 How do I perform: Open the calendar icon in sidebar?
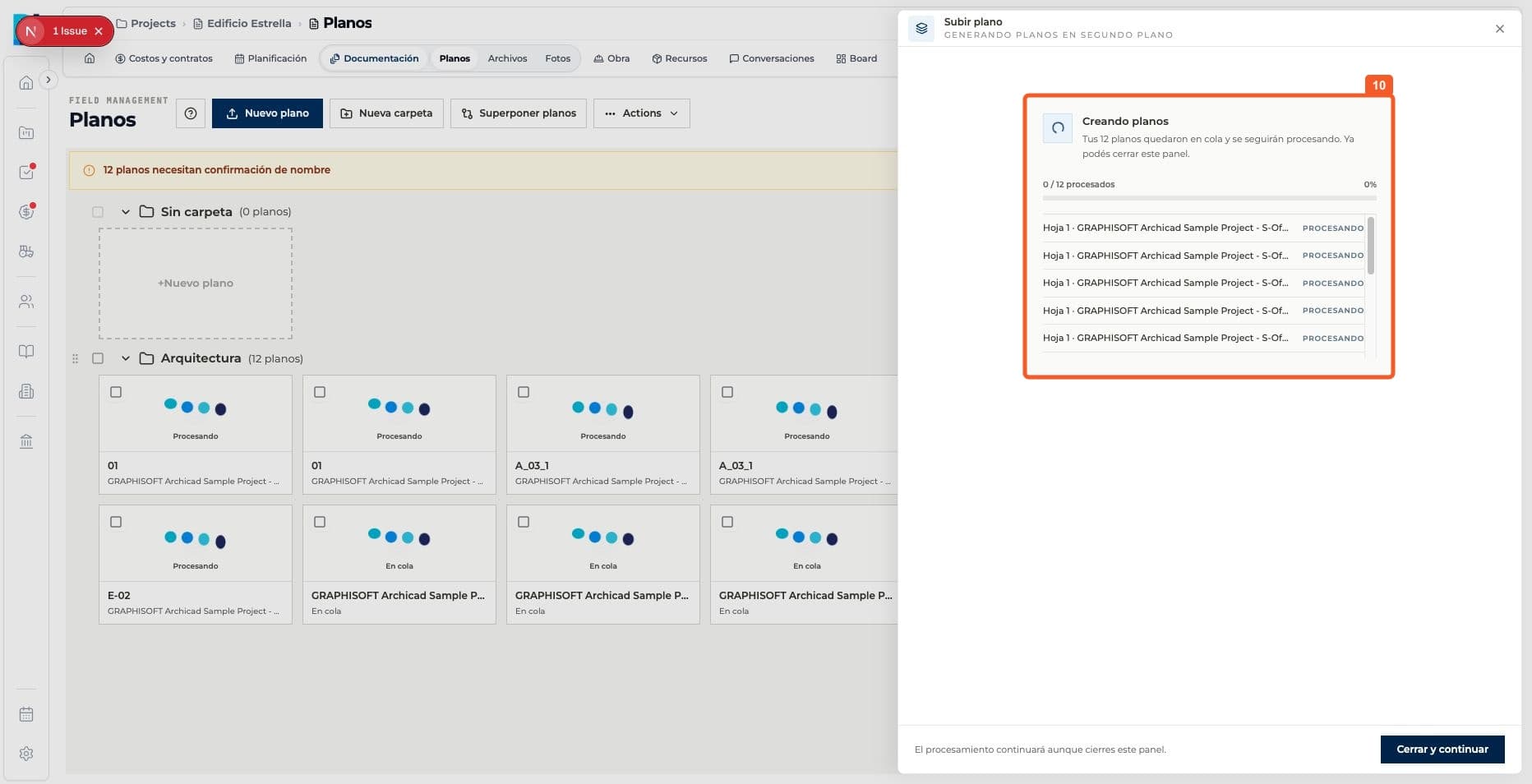26,714
